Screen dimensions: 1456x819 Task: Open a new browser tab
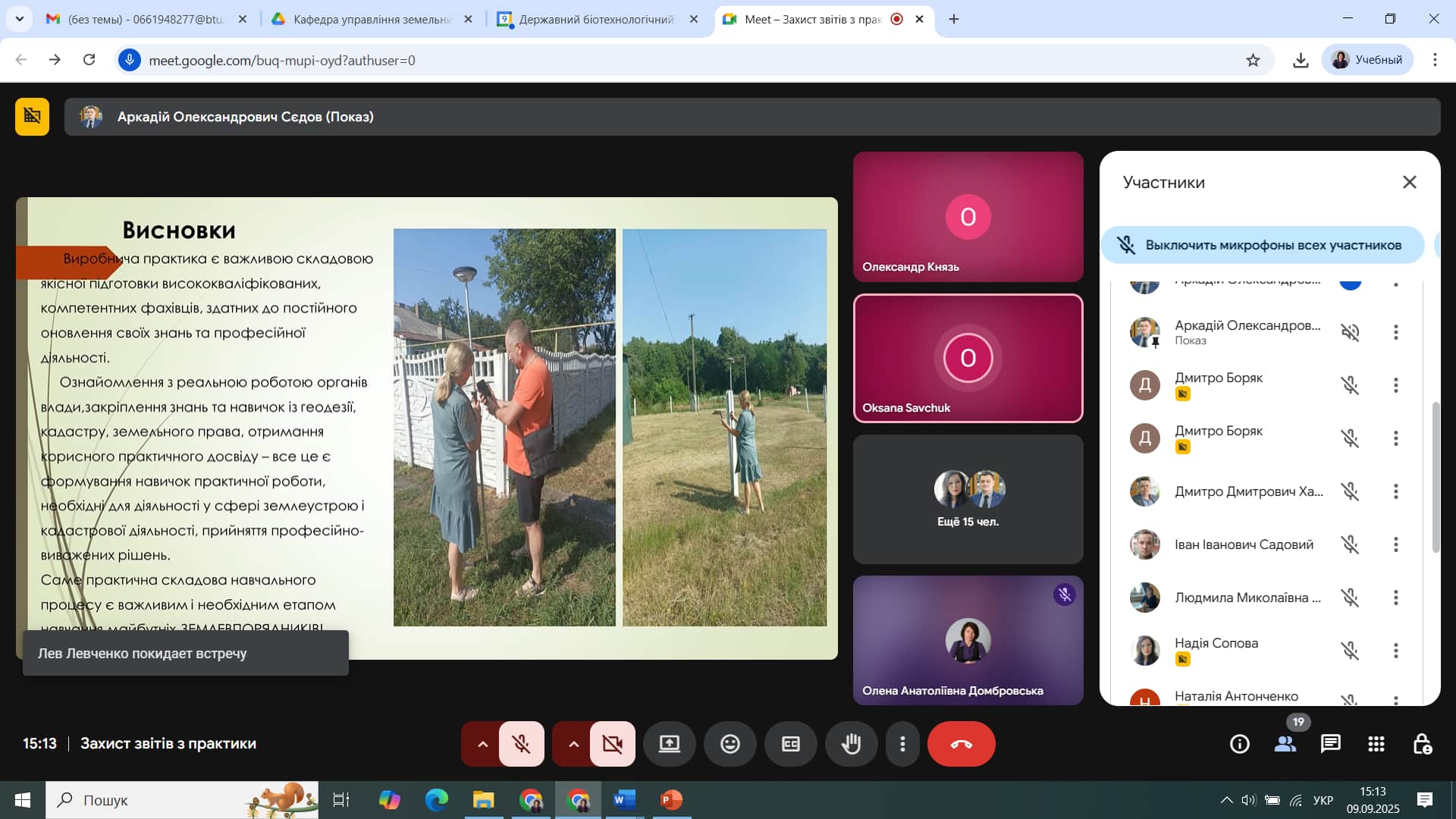[954, 19]
